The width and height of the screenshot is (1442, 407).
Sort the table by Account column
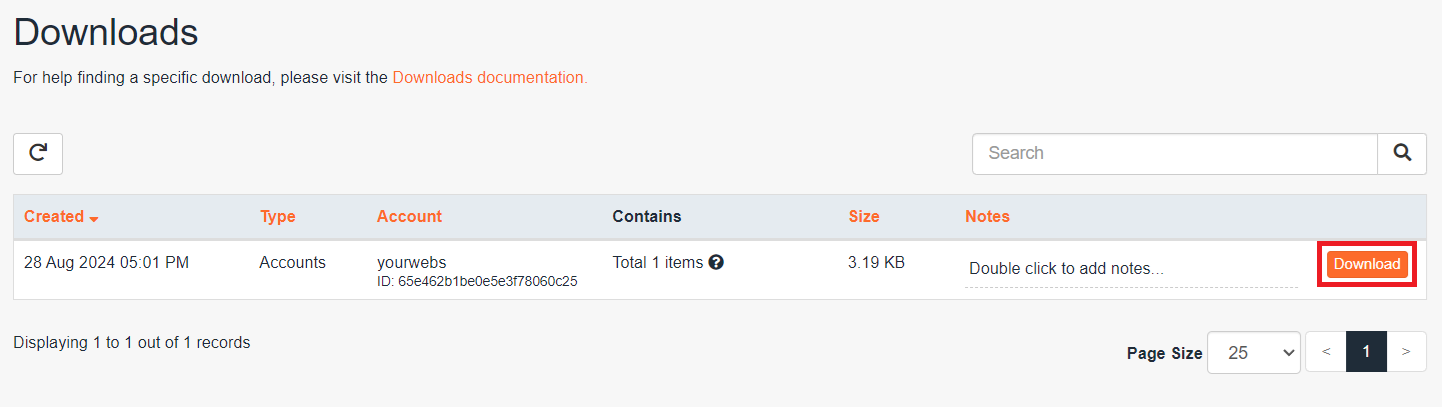pyautogui.click(x=409, y=216)
